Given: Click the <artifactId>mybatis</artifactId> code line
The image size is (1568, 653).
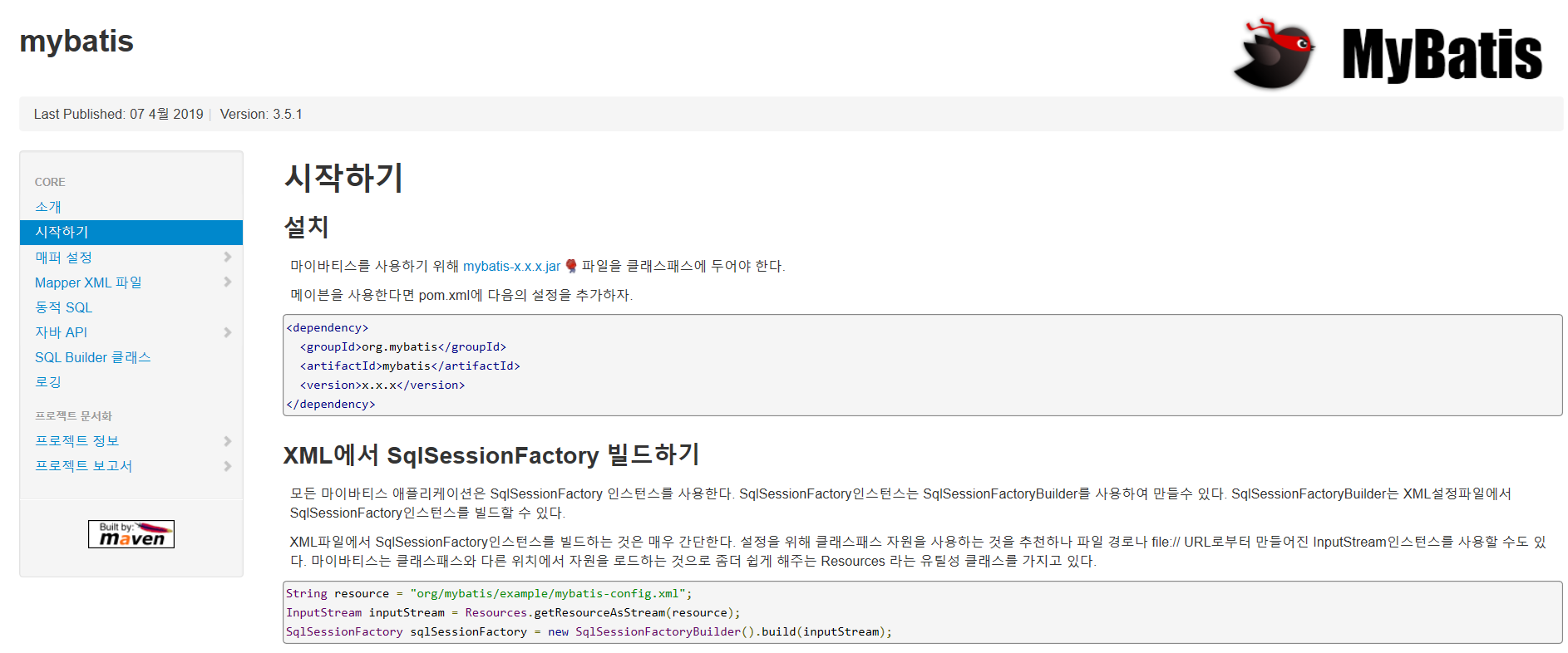Looking at the screenshot, I should tap(410, 366).
